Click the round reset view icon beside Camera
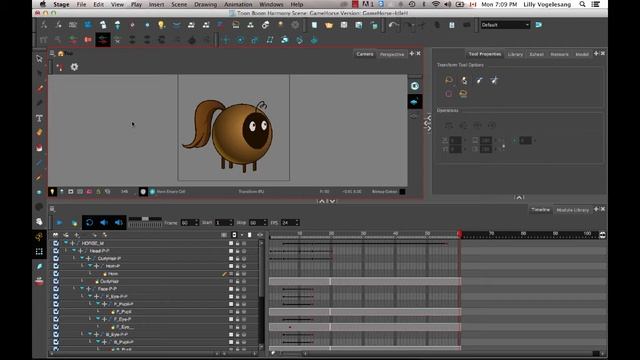Screen dimensions: 640x360 (415, 86)
